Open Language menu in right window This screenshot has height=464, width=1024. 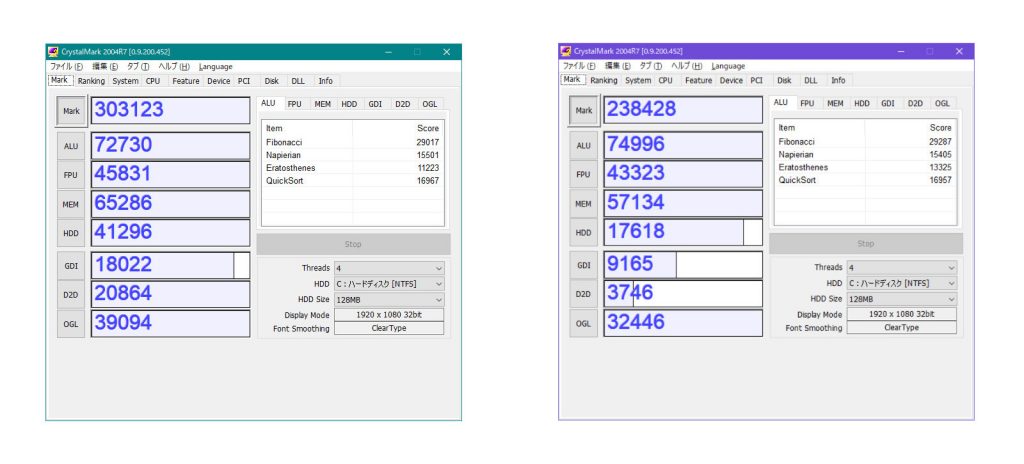click(x=728, y=66)
